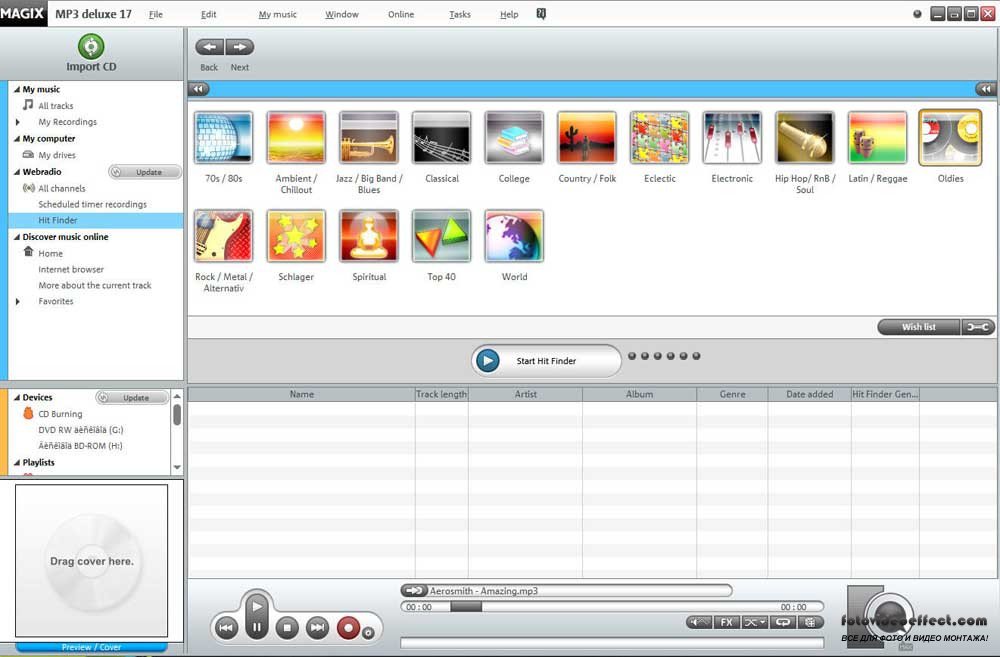1000x657 pixels.
Task: Open the My music menu
Action: click(277, 14)
